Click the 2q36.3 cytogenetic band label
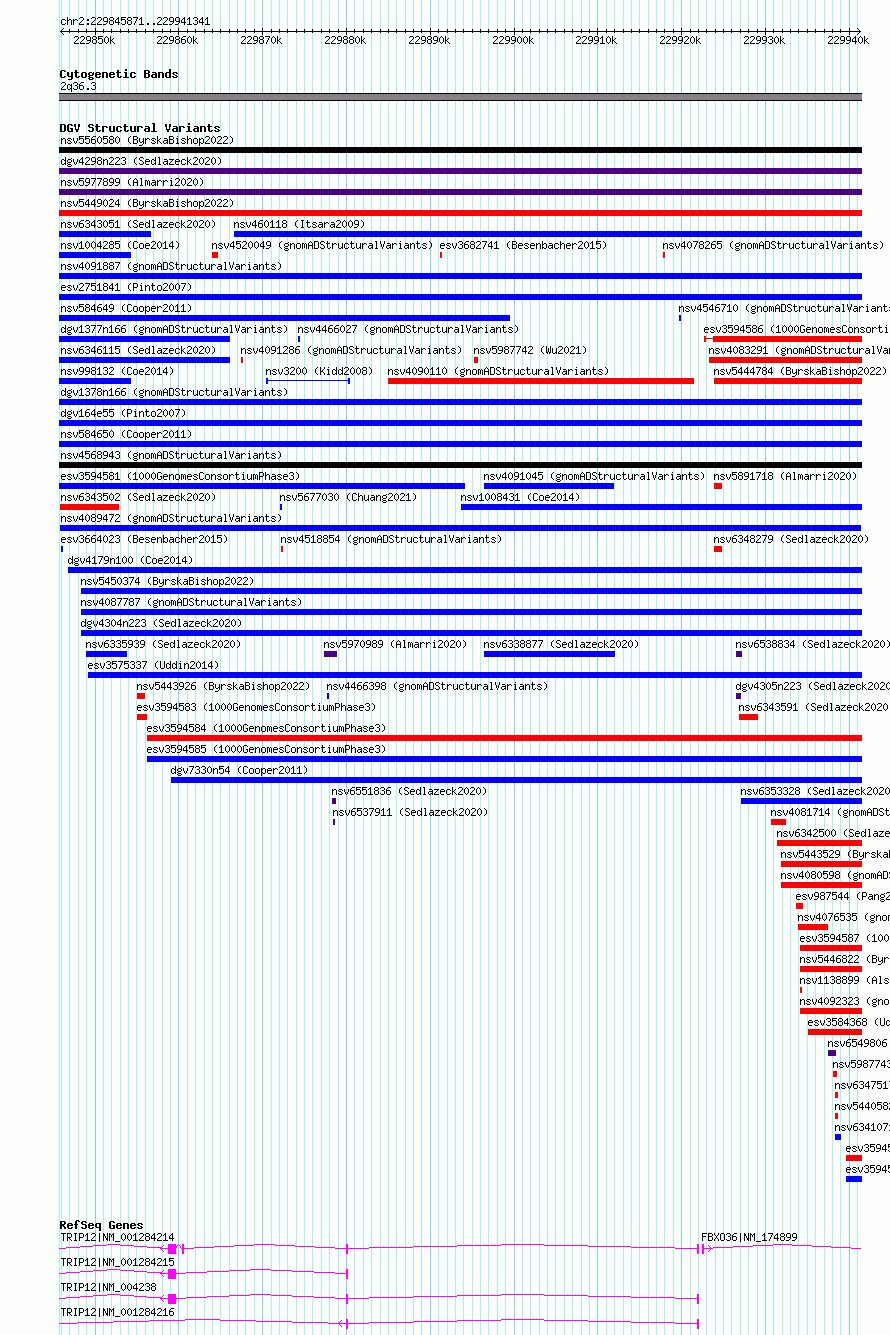This screenshot has height=1335, width=890. (78, 87)
